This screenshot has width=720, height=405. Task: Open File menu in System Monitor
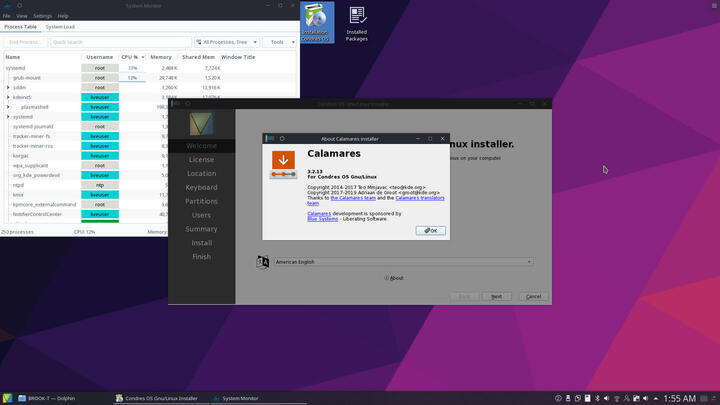(x=6, y=16)
